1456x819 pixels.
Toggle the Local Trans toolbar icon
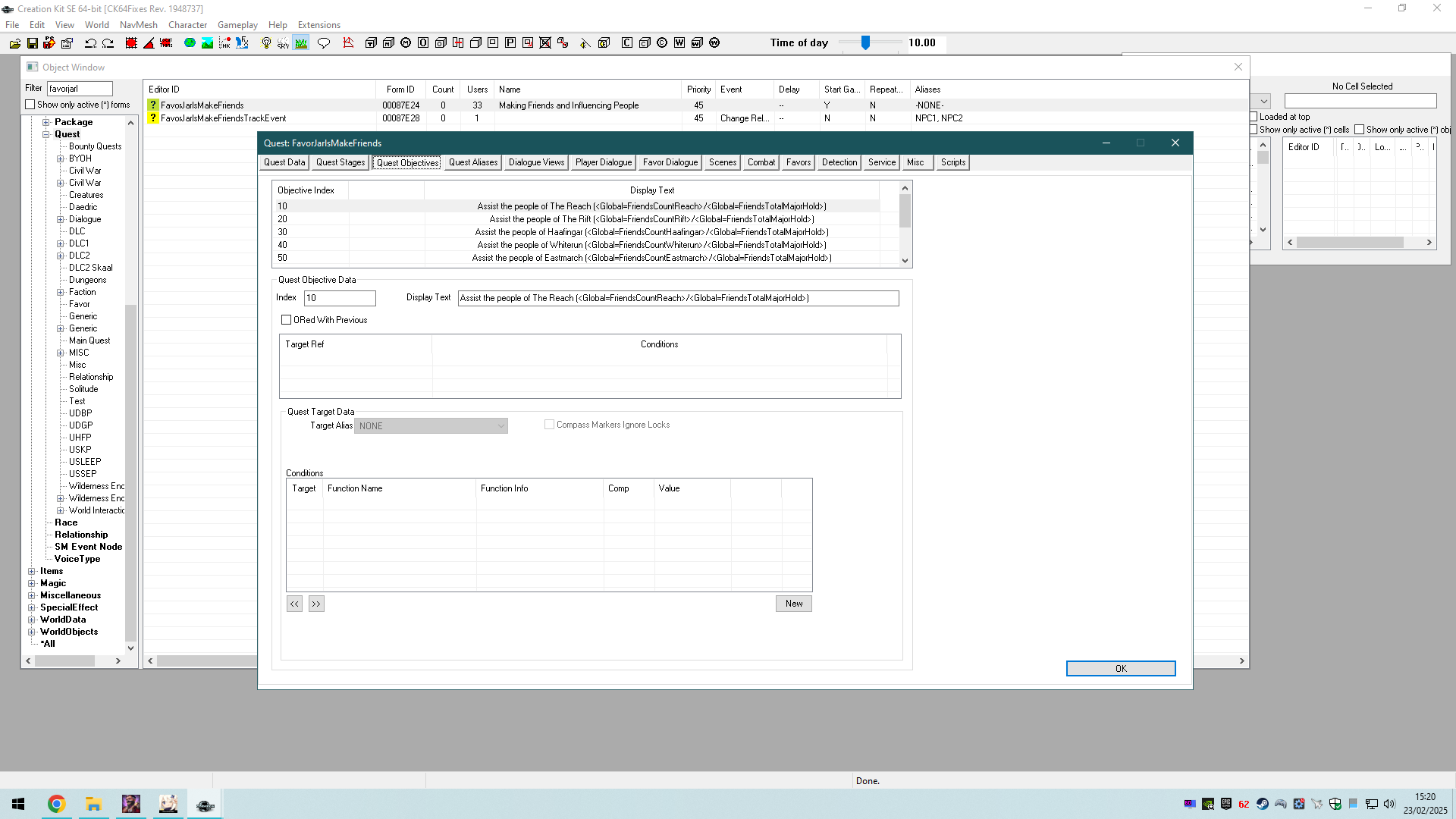pyautogui.click(x=165, y=43)
